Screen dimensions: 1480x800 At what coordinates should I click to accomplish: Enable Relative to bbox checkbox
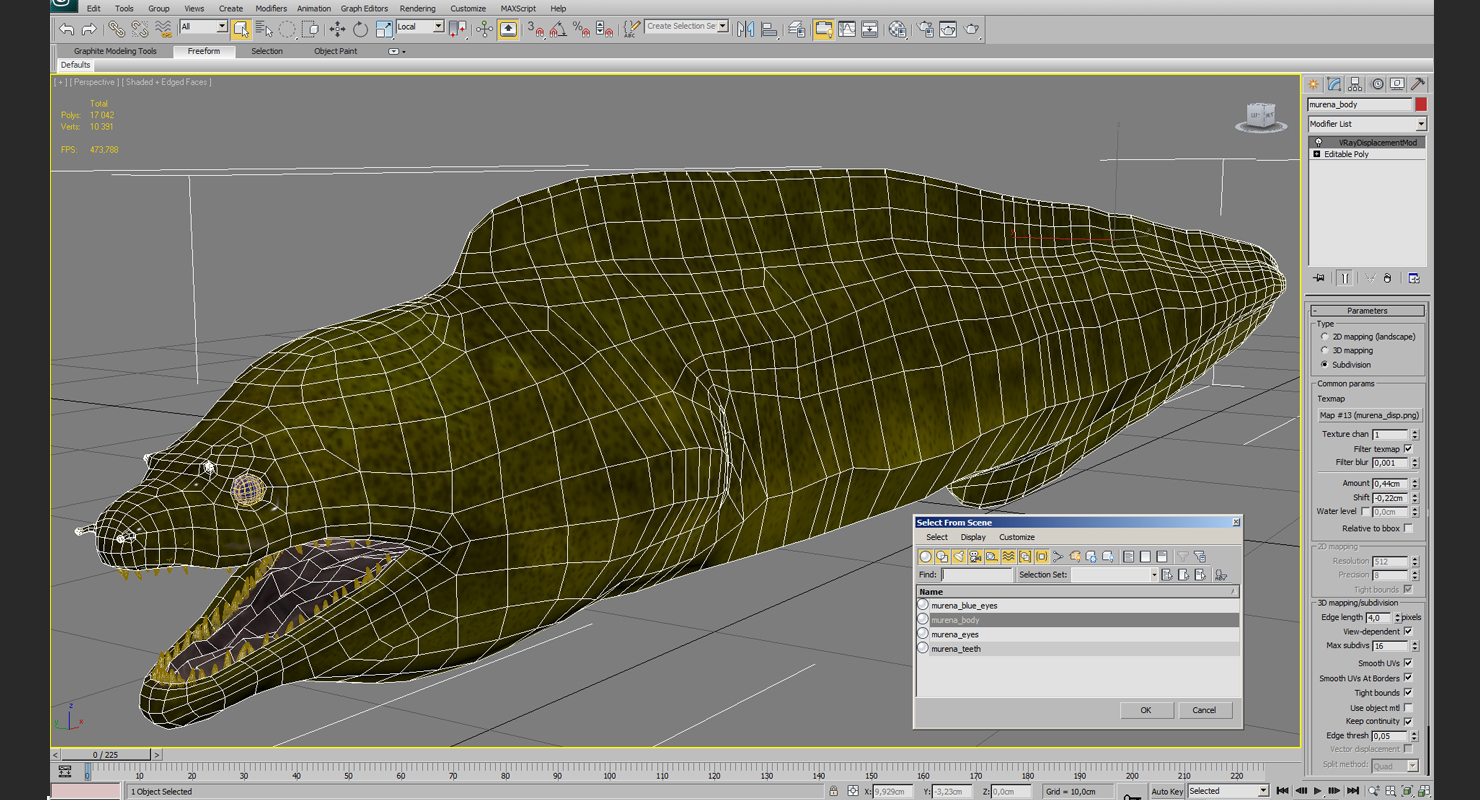click(1408, 528)
